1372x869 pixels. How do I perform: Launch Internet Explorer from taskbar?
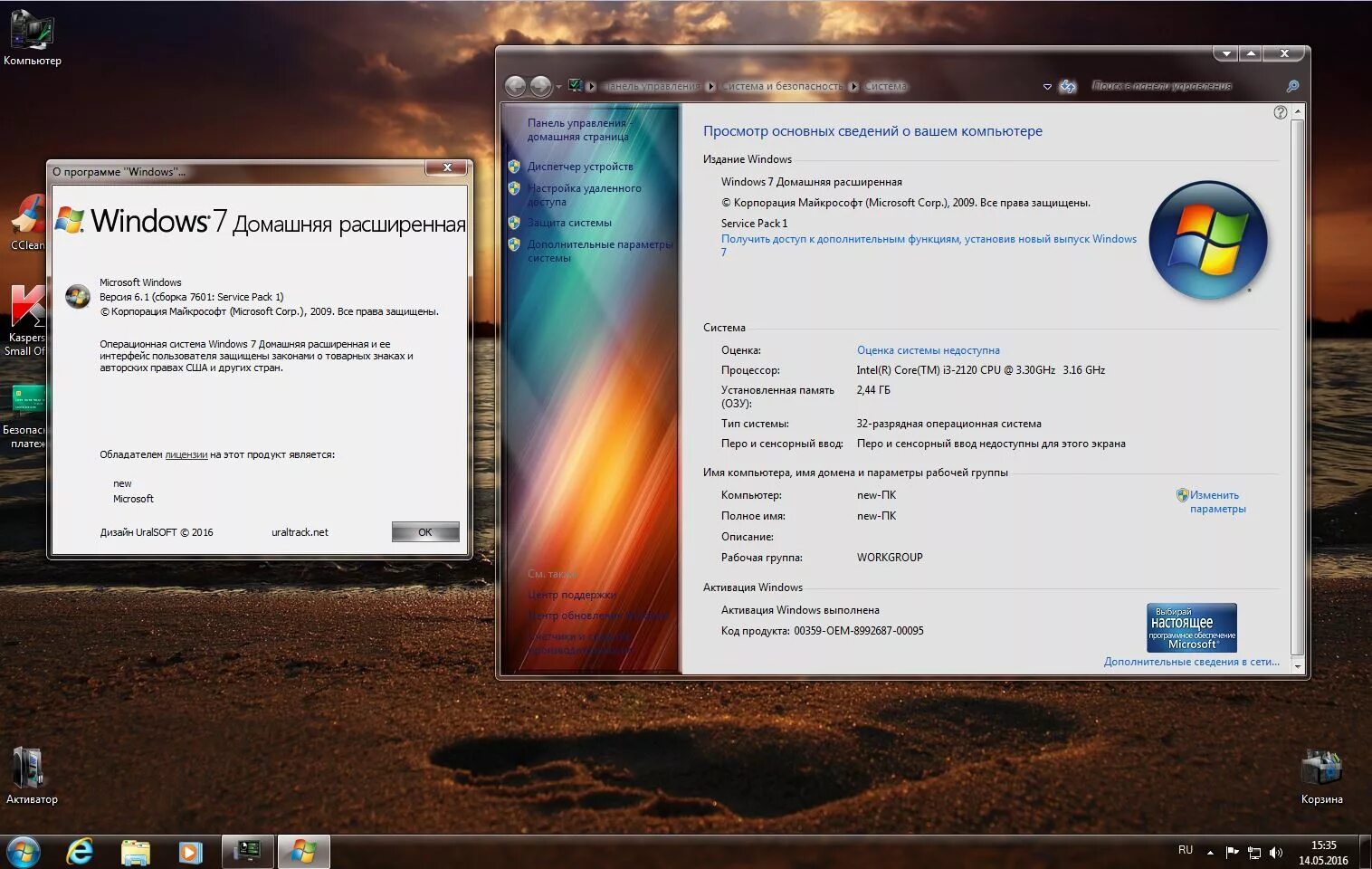point(81,852)
